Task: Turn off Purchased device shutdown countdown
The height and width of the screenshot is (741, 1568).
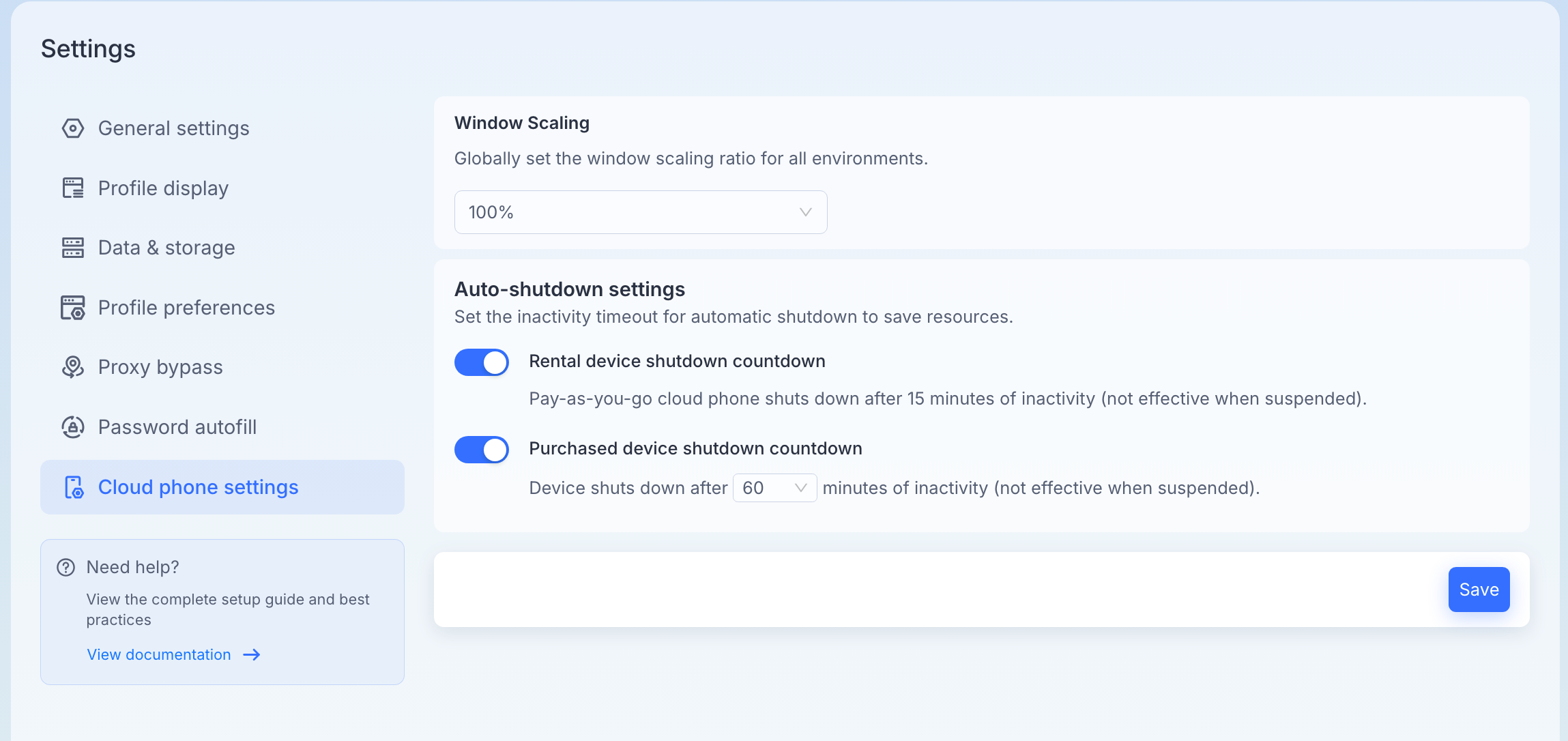Action: click(x=482, y=450)
